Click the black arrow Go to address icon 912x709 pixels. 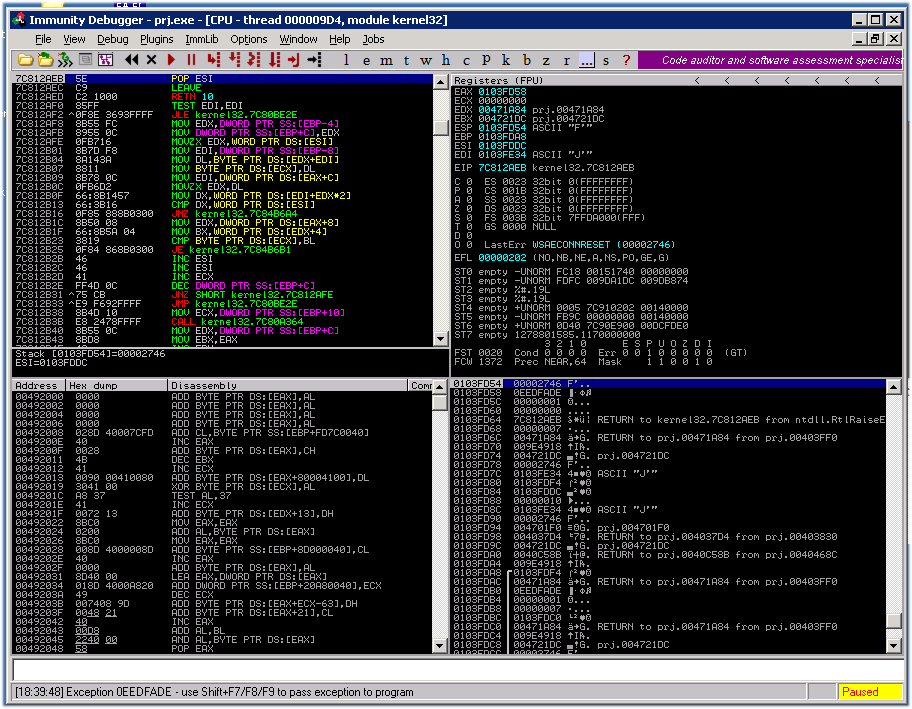coord(315,60)
